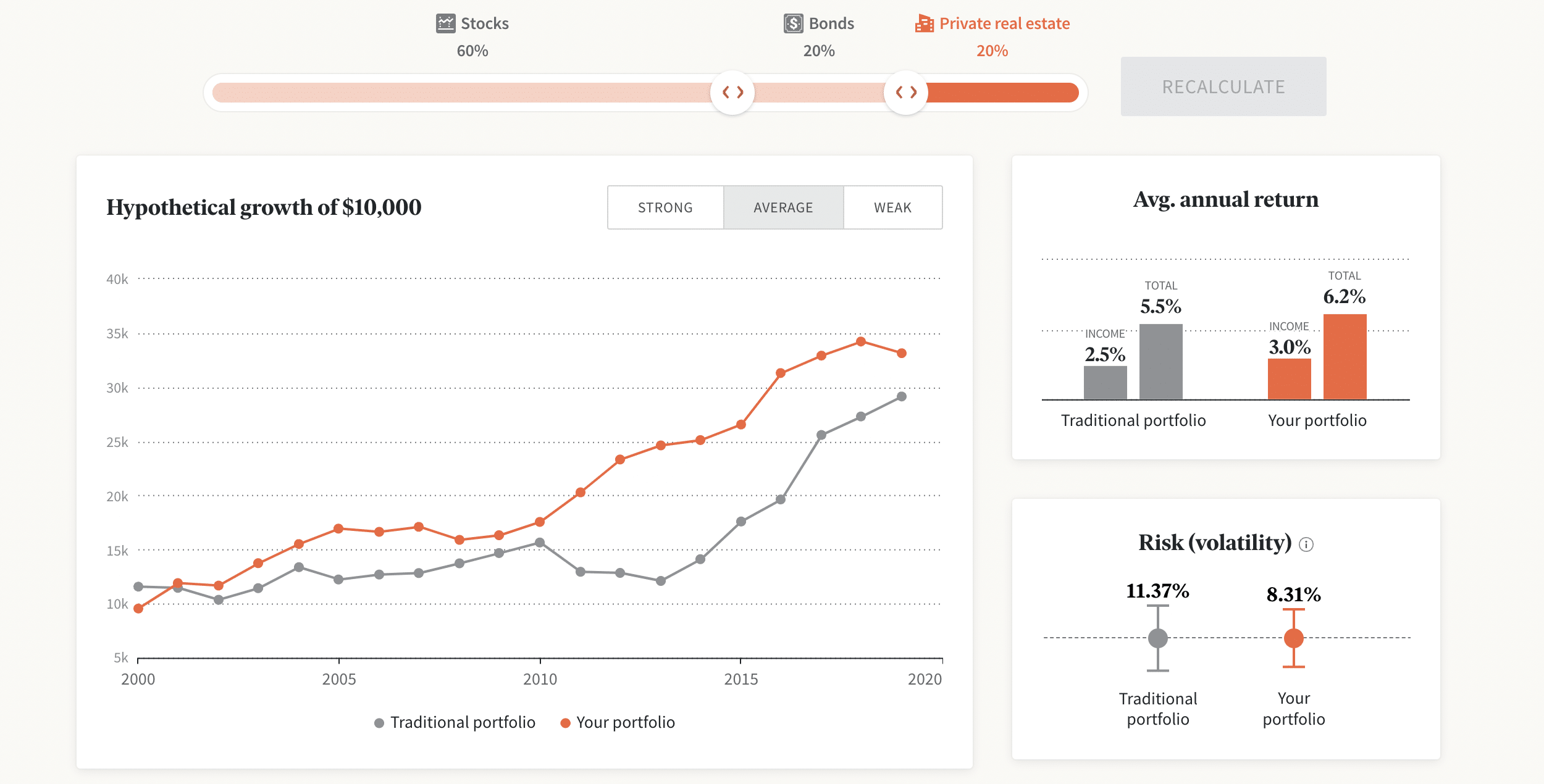Click the gray 5.5% total return bar

pos(1161,362)
